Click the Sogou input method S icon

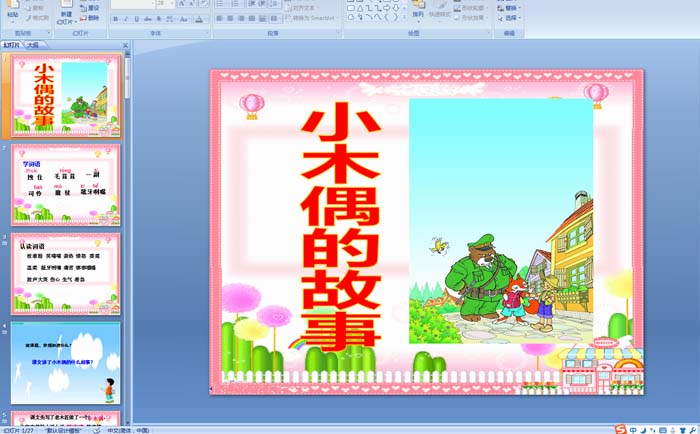621,430
